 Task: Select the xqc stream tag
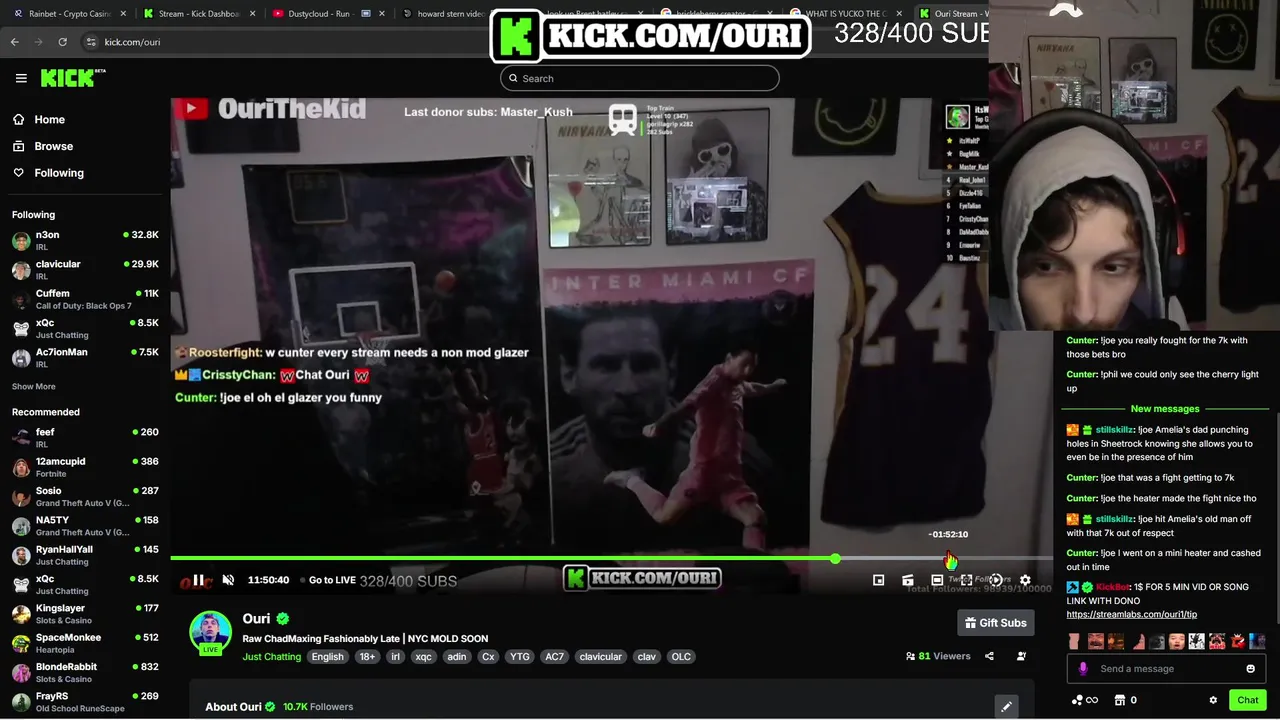[x=423, y=657]
